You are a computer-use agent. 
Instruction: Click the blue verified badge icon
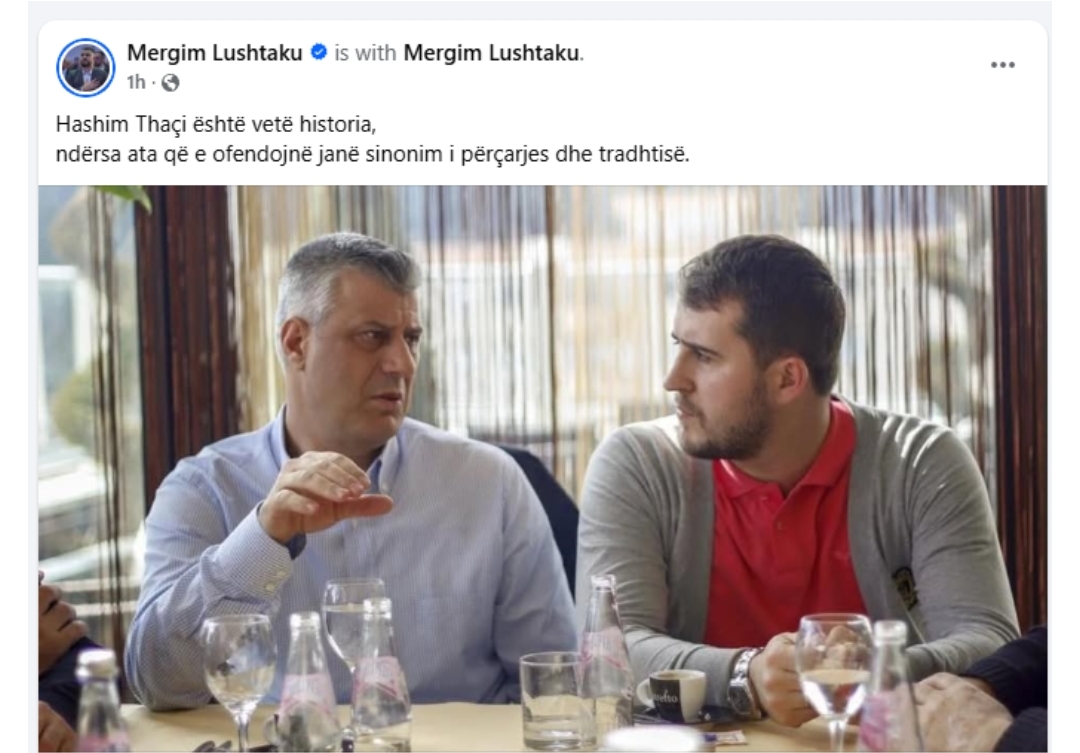[318, 52]
